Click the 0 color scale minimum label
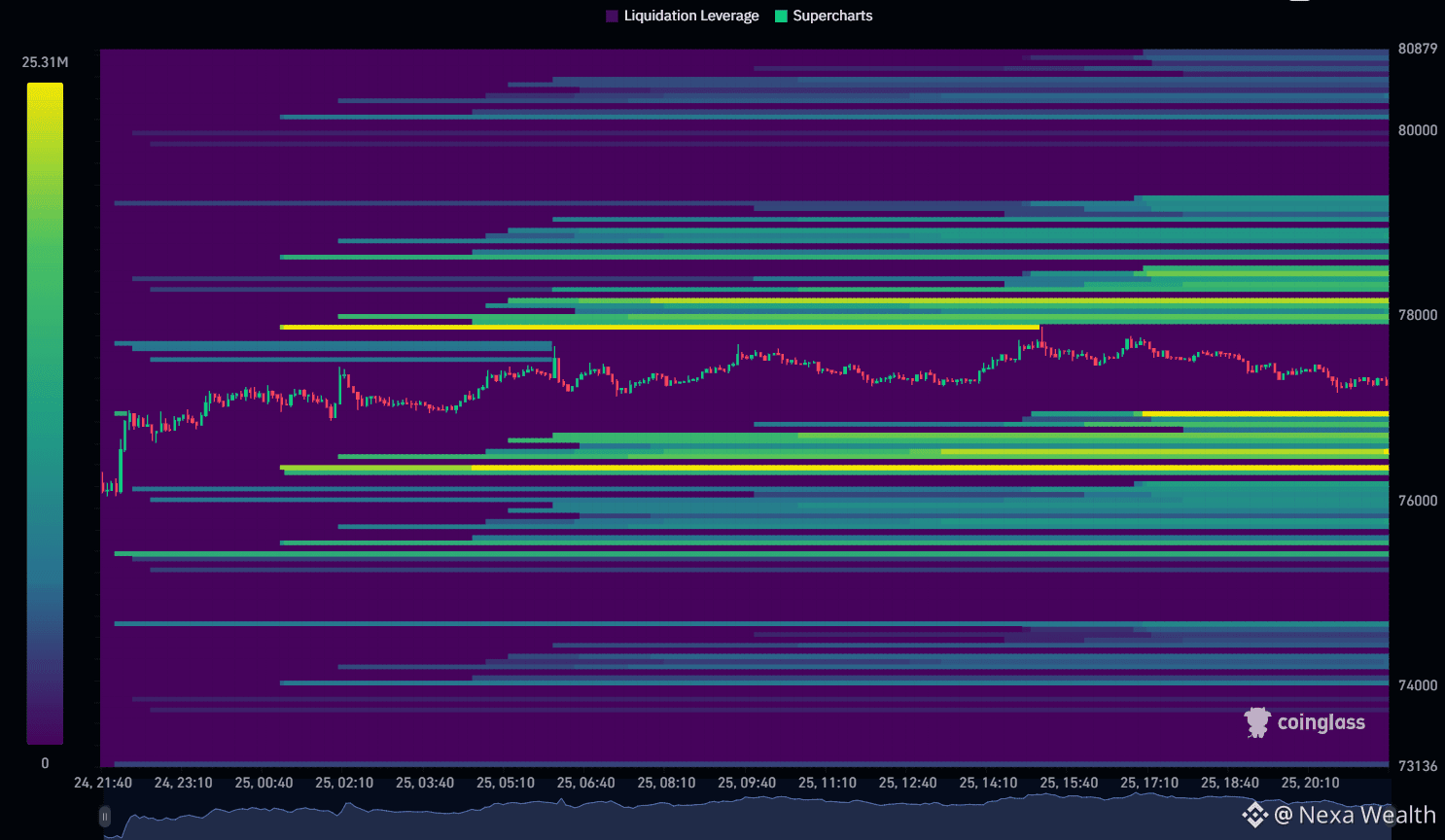The width and height of the screenshot is (1445, 840). click(x=45, y=763)
